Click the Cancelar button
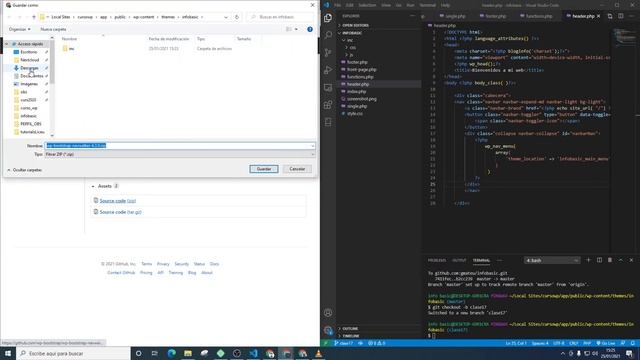This screenshot has height=360, width=640. click(x=297, y=169)
